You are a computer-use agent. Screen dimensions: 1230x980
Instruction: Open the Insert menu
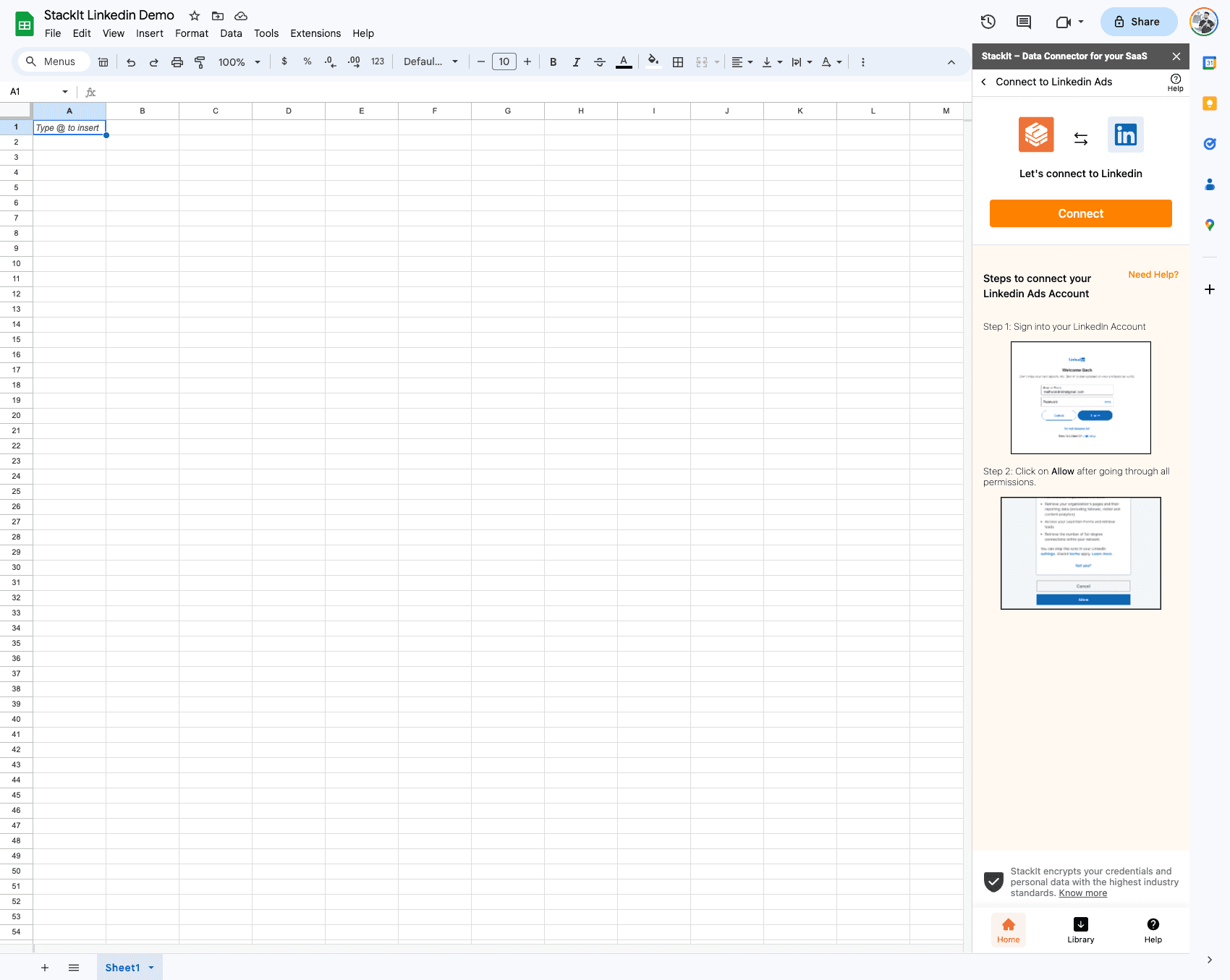(150, 33)
